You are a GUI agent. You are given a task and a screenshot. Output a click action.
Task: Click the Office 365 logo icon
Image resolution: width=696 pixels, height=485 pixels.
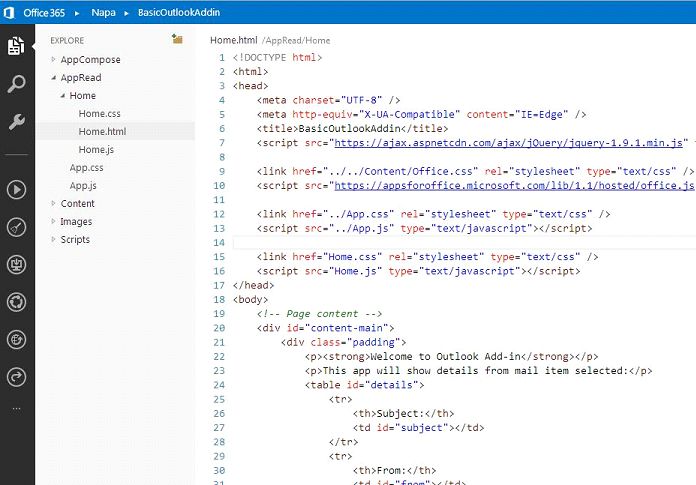click(x=9, y=12)
